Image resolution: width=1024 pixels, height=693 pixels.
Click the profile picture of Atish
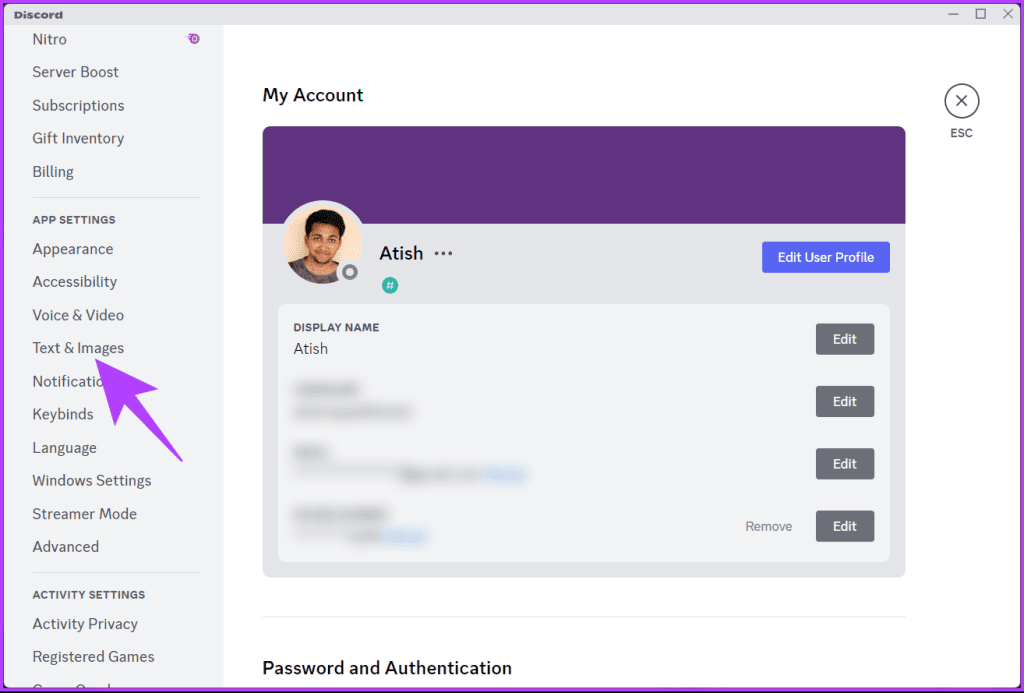click(322, 242)
